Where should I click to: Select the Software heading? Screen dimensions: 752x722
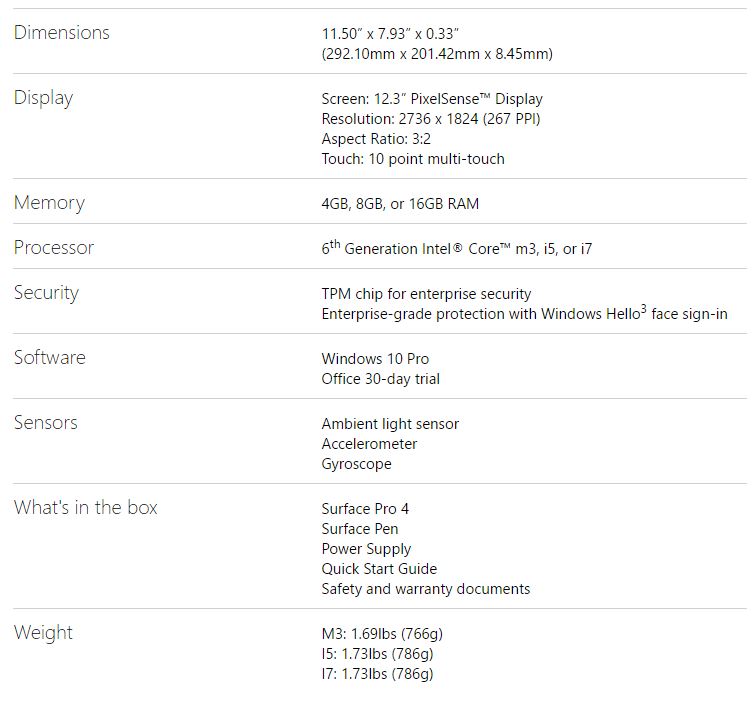pyautogui.click(x=50, y=358)
